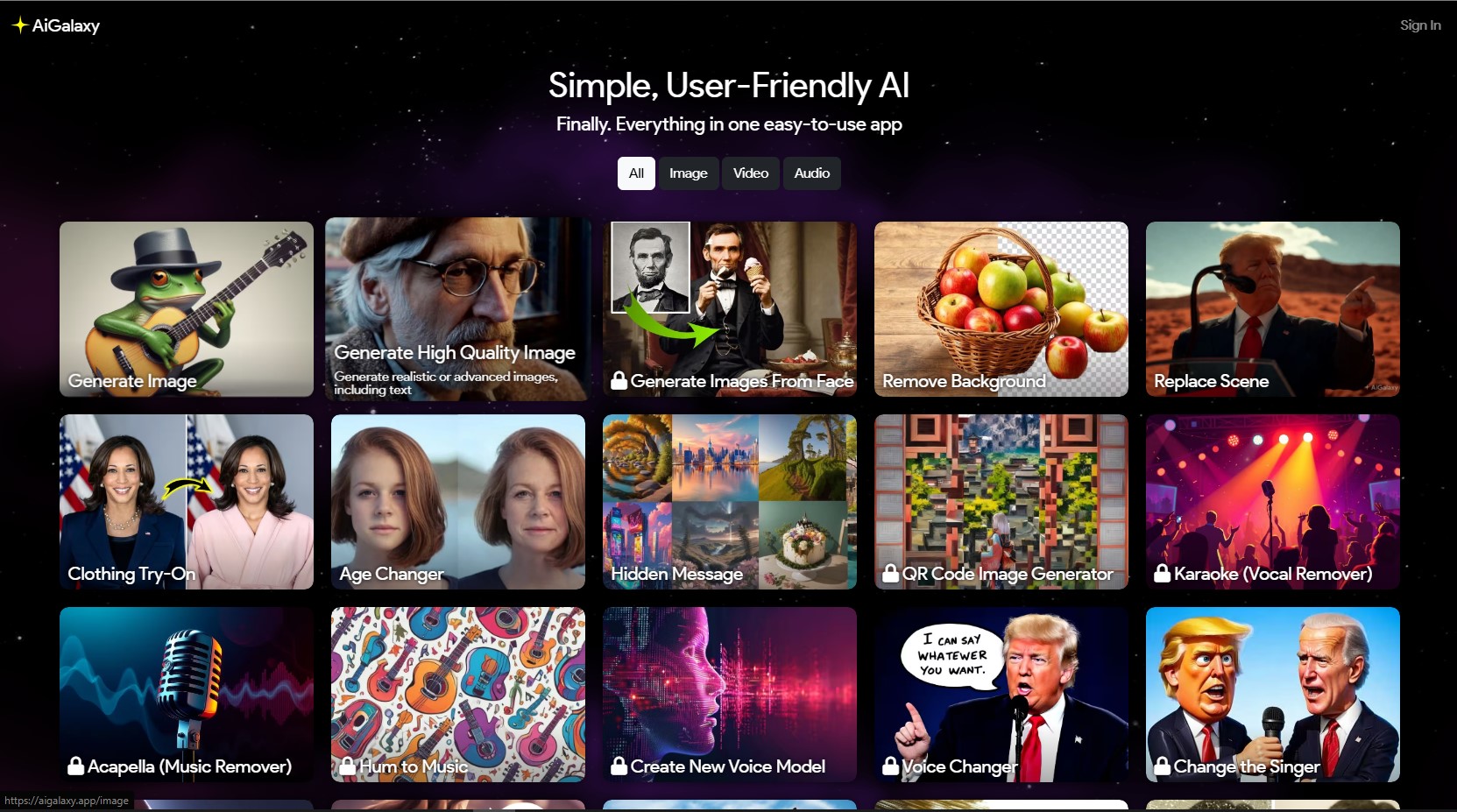Click the lock icon on Create New Voice Model
The width and height of the screenshot is (1457, 812).
(x=619, y=766)
